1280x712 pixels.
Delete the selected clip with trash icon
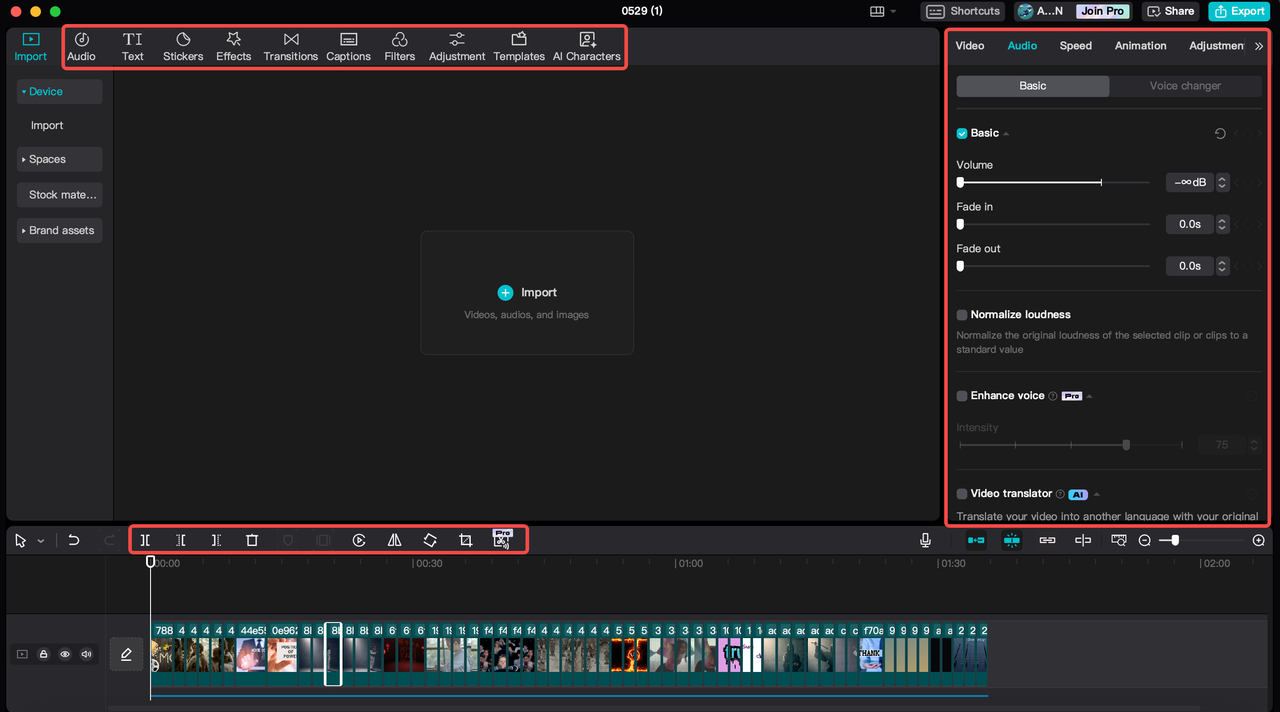252,540
